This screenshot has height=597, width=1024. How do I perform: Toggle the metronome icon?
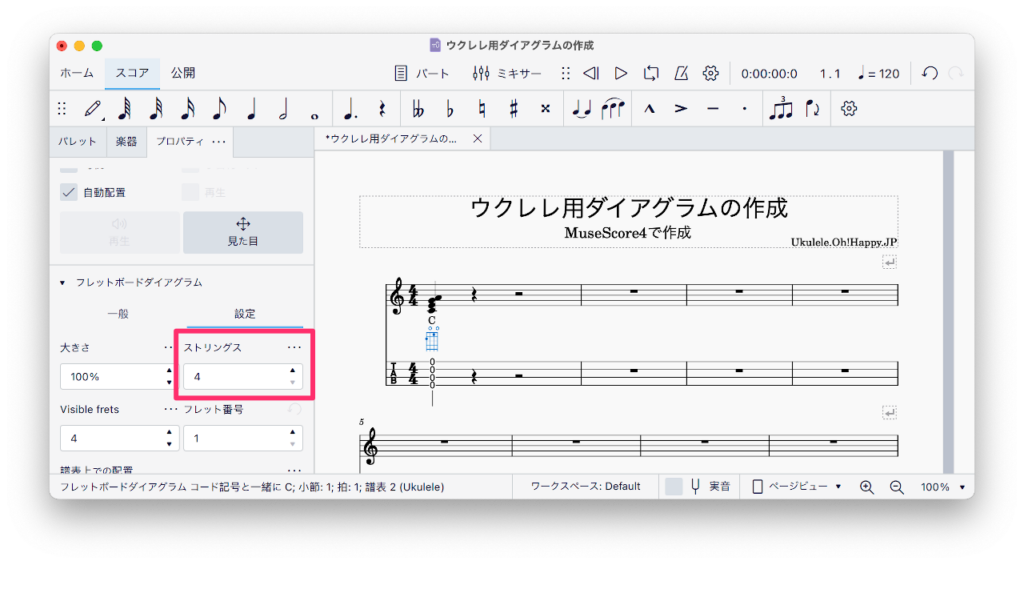(x=681, y=73)
